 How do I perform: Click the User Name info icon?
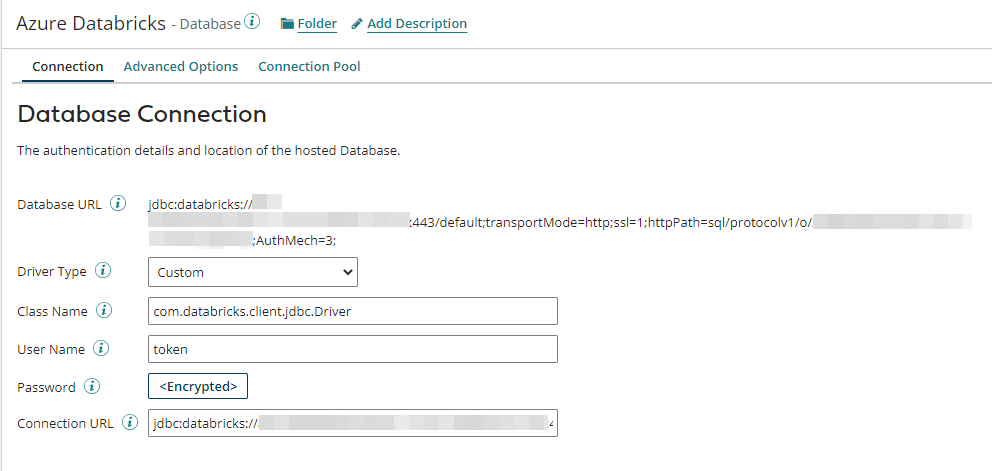click(100, 349)
